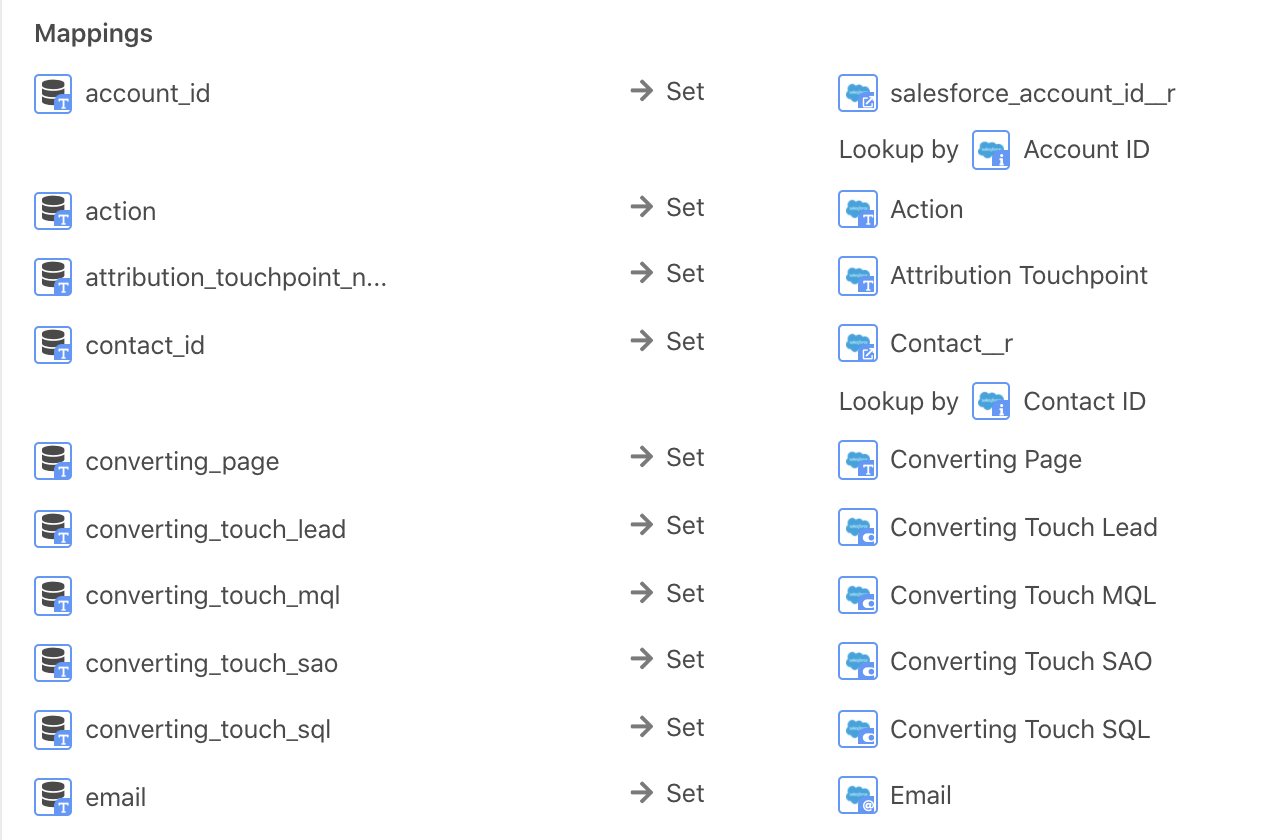Image resolution: width=1267 pixels, height=840 pixels.
Task: Click Set operation in account_id row
Action: 668,92
